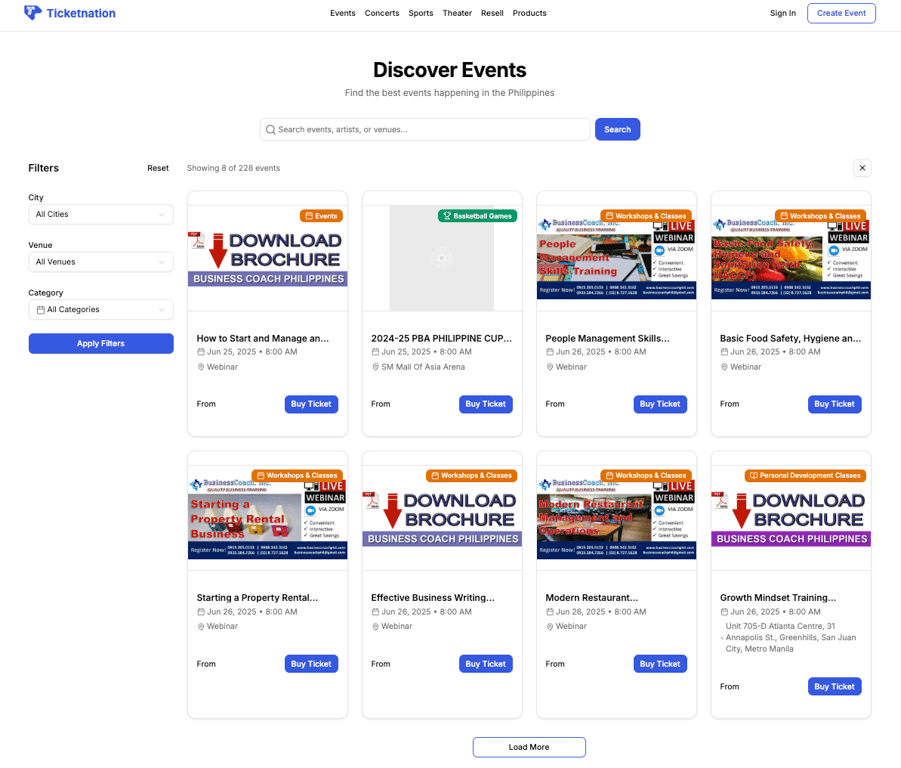901x768 pixels.
Task: Open the Events nav menu
Action: 342,13
